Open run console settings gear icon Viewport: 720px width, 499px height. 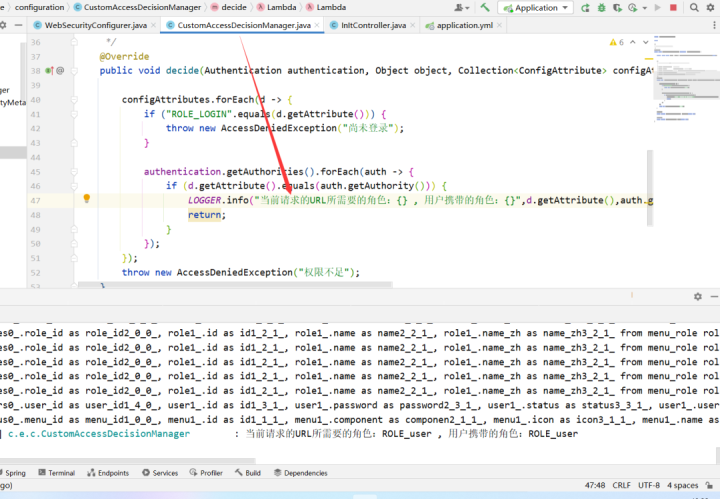point(698,297)
